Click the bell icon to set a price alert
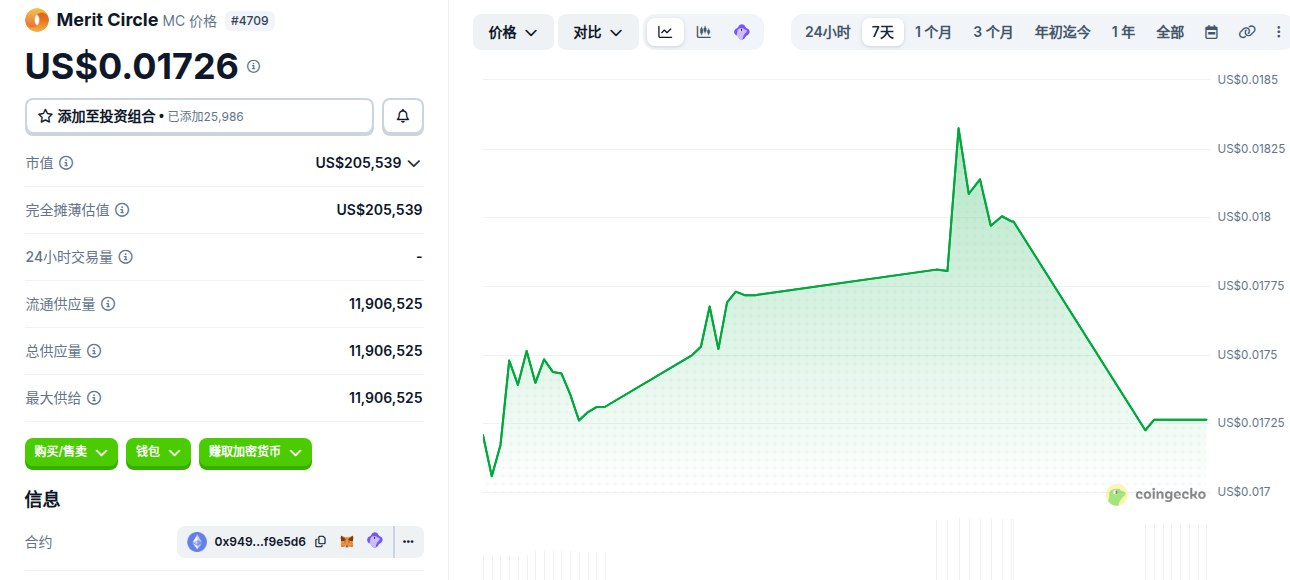Image resolution: width=1290 pixels, height=580 pixels. pyautogui.click(x=403, y=116)
